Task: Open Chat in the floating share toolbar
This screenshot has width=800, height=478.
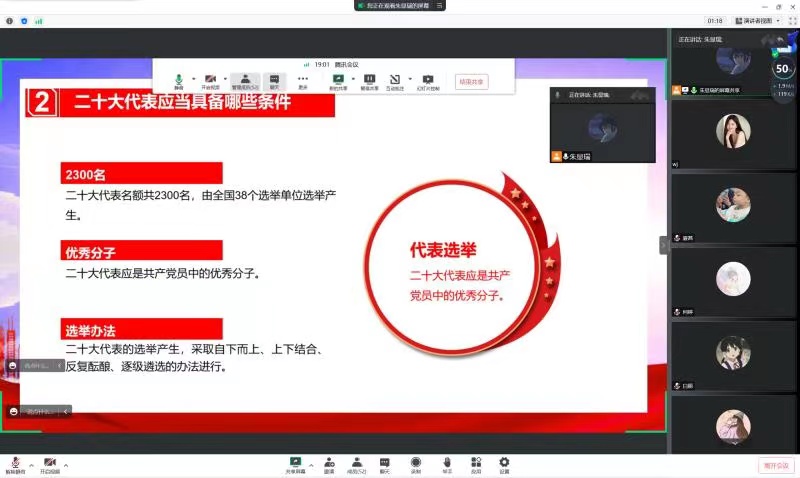Action: (273, 80)
